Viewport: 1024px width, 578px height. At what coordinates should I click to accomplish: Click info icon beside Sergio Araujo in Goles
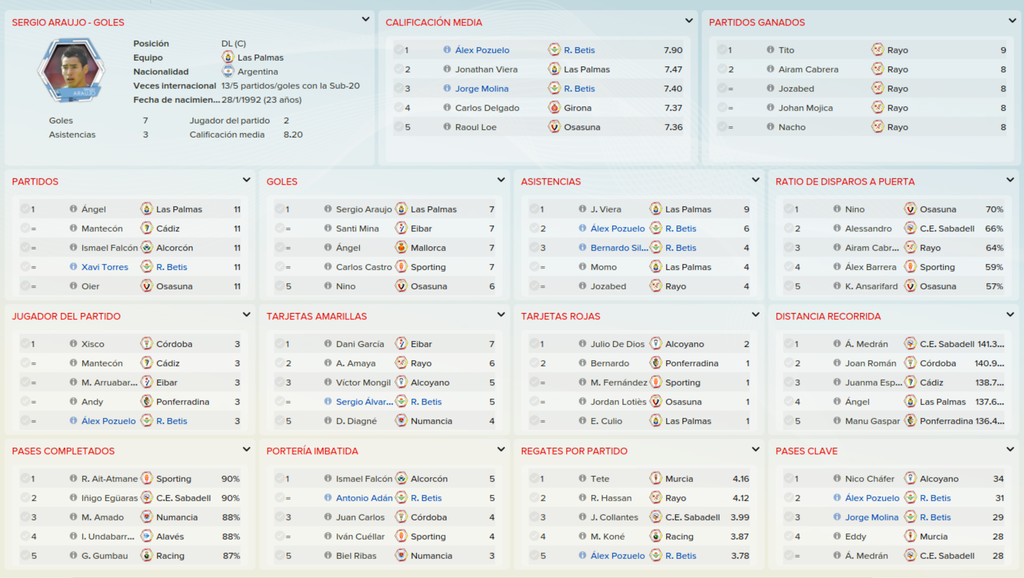(328, 209)
